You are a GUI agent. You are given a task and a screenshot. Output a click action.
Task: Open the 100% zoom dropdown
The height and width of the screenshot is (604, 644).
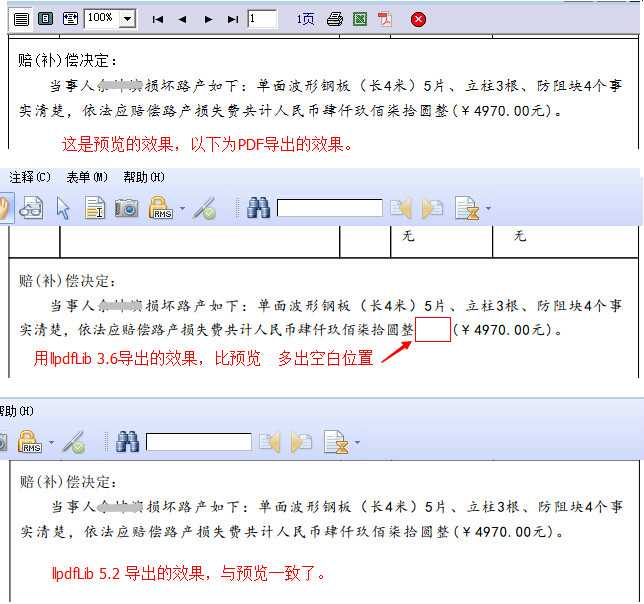pyautogui.click(x=128, y=19)
